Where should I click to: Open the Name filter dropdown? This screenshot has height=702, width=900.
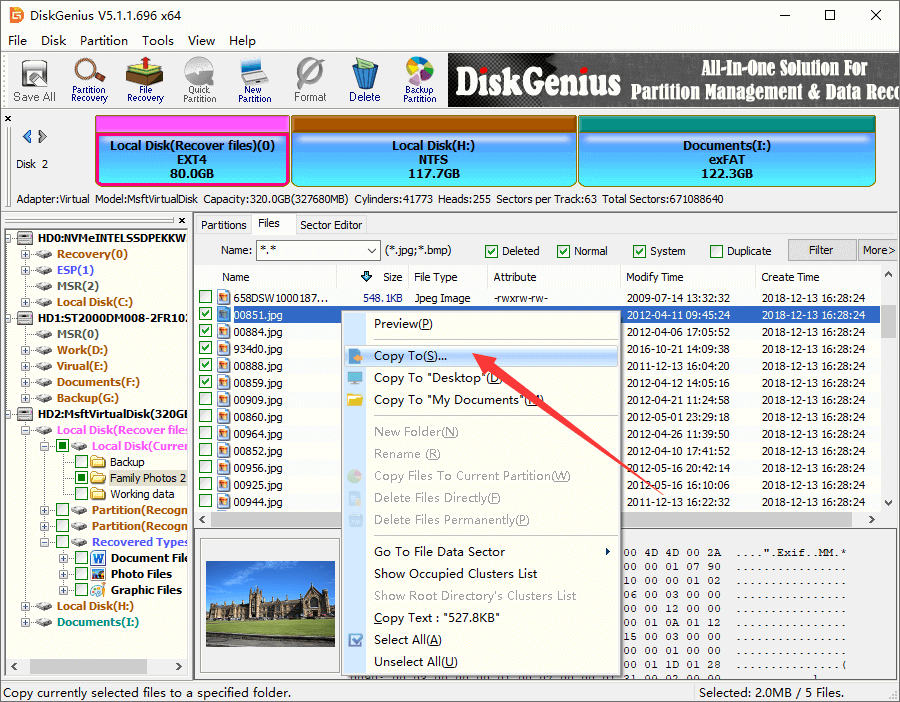coord(371,251)
